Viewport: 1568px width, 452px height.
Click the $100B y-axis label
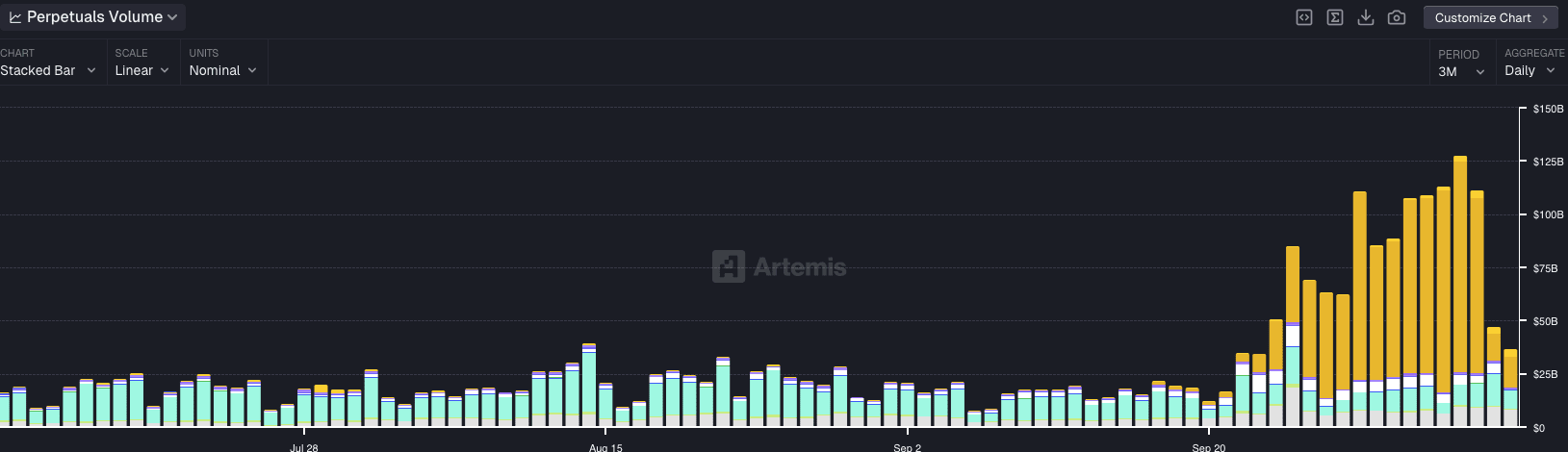coord(1548,214)
